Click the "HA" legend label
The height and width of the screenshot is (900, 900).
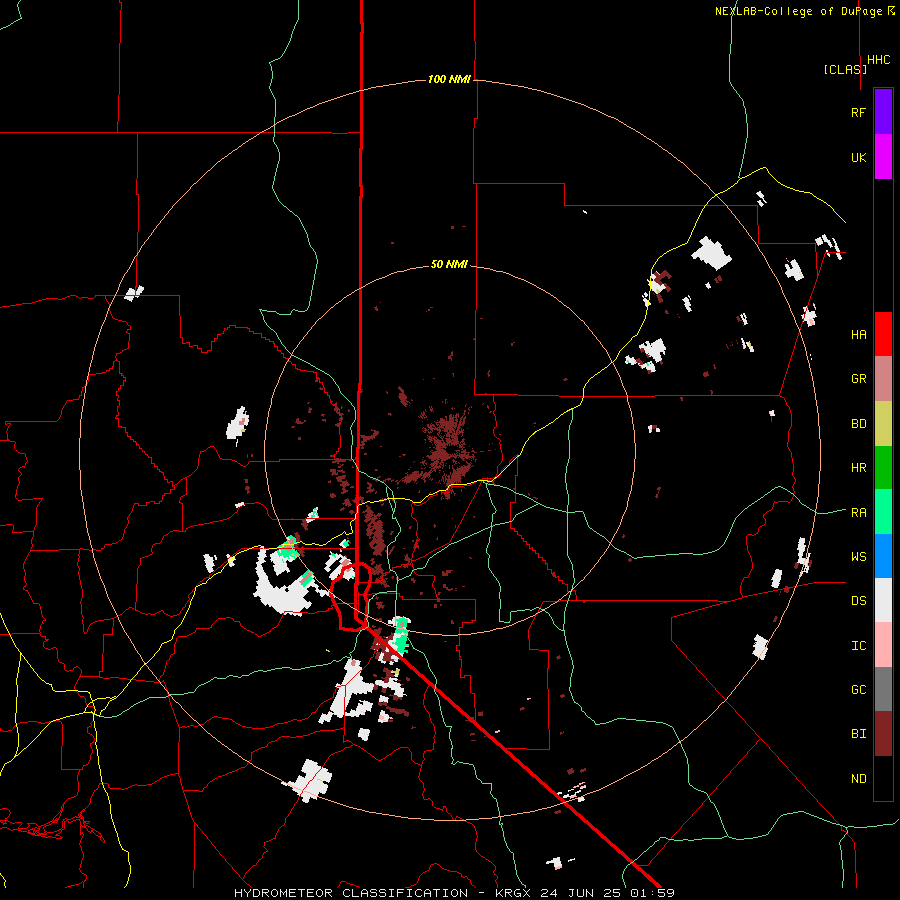coord(858,335)
